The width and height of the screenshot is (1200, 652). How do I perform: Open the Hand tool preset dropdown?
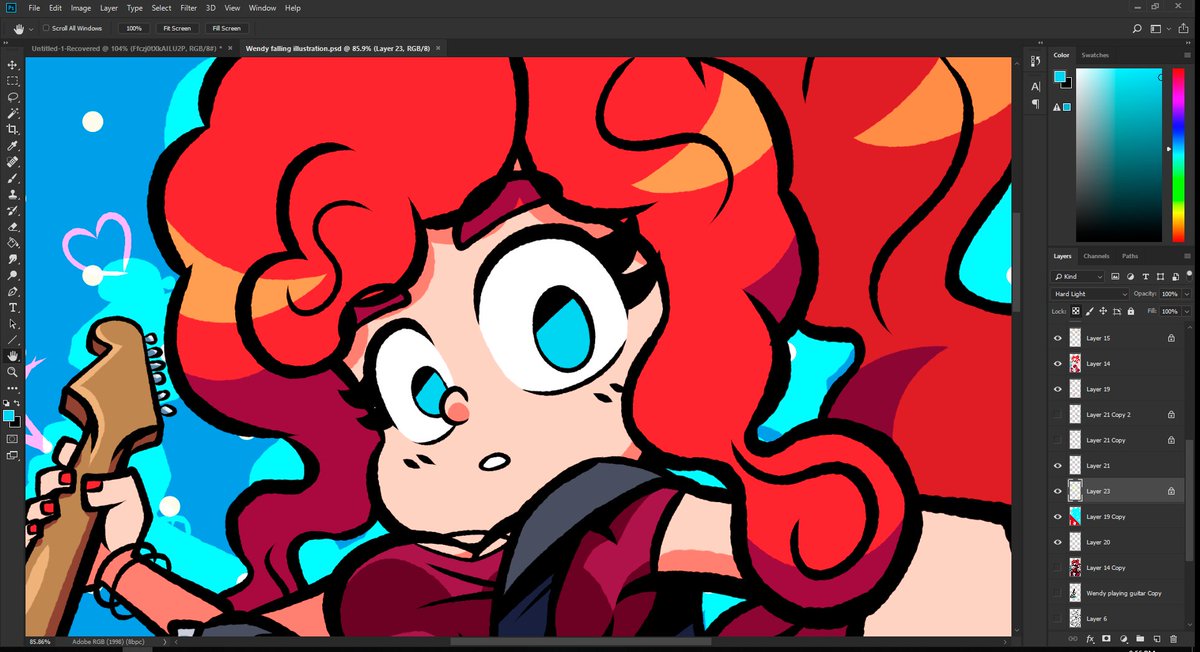(x=31, y=29)
